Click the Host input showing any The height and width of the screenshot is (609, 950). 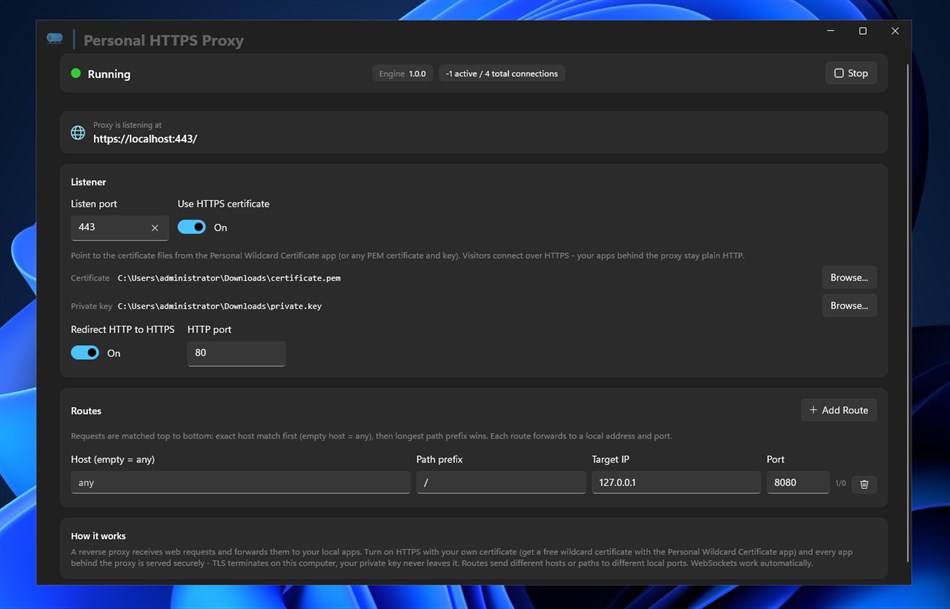(x=241, y=483)
